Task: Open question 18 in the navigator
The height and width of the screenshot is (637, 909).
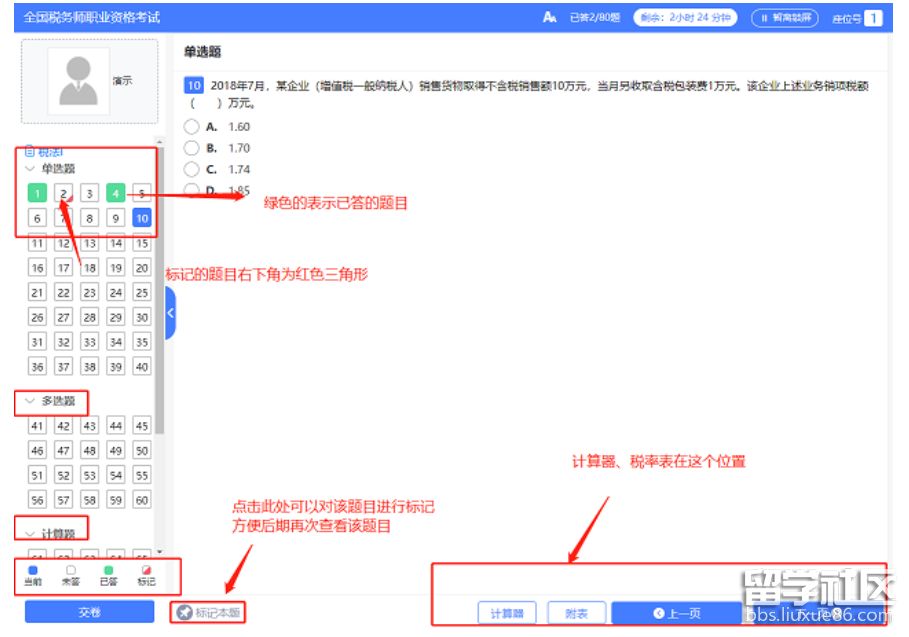Action: (89, 268)
